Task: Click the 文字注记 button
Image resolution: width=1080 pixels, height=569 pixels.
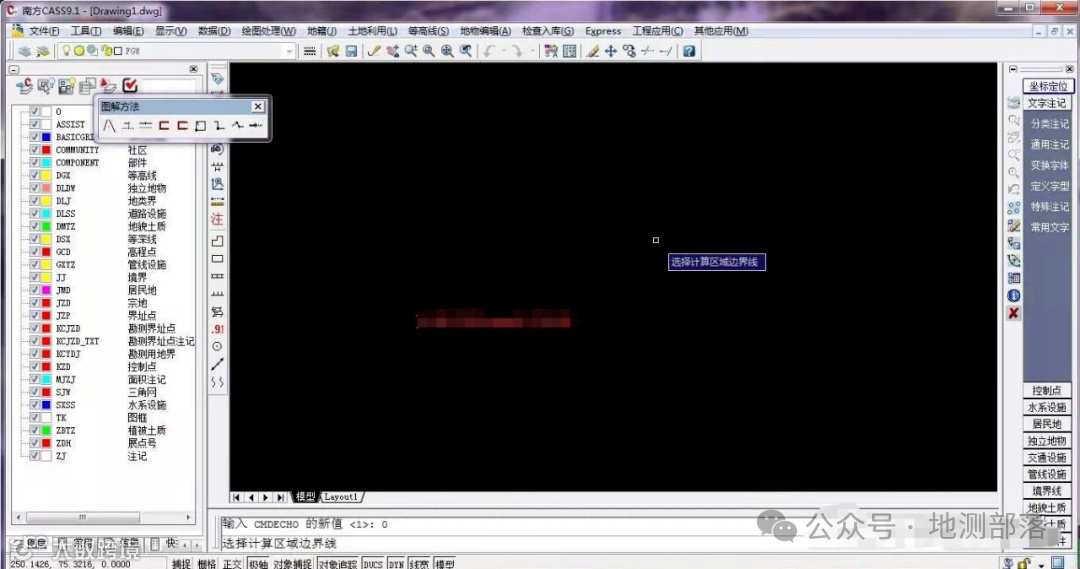Action: (1047, 103)
